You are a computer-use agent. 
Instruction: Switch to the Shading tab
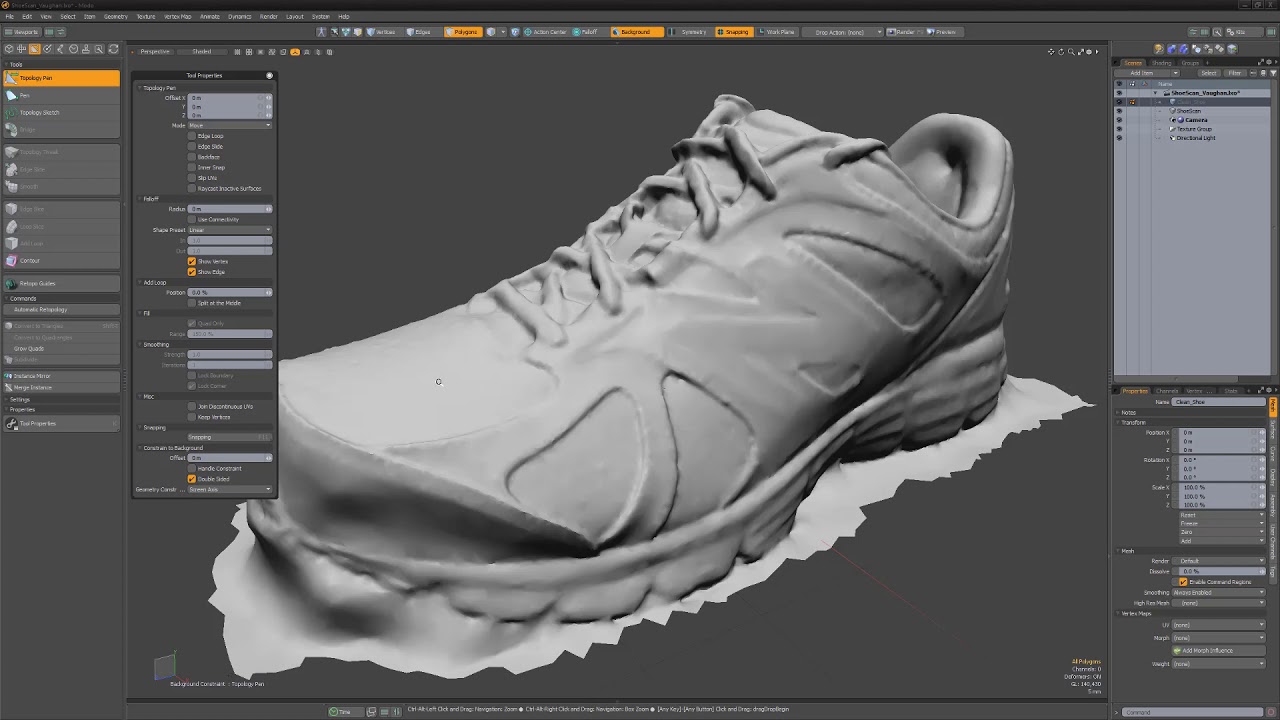[x=1162, y=63]
